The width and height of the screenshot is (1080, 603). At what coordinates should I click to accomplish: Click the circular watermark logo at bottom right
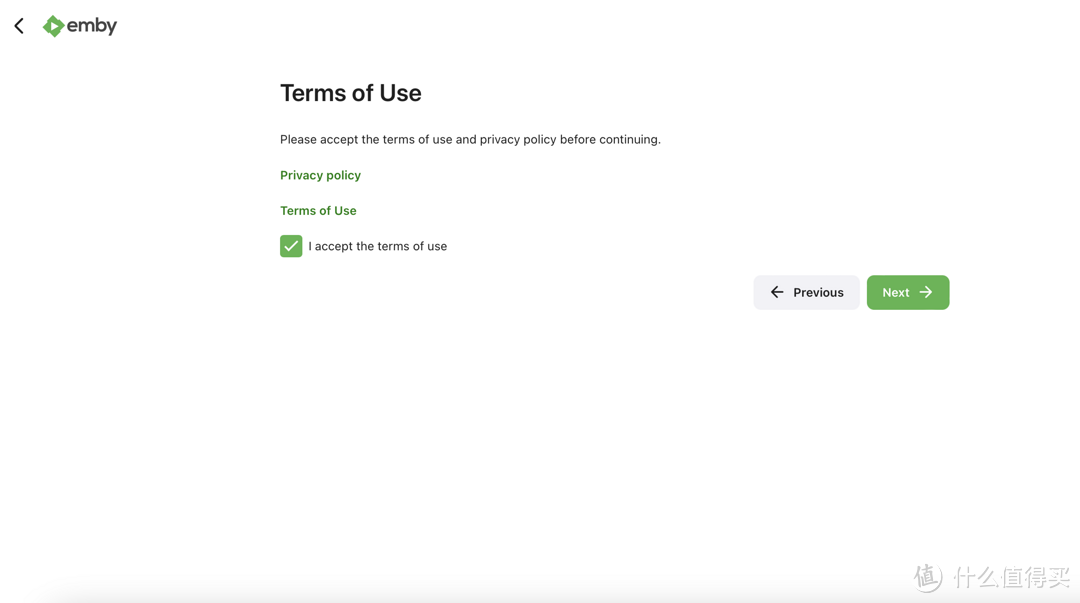point(928,577)
